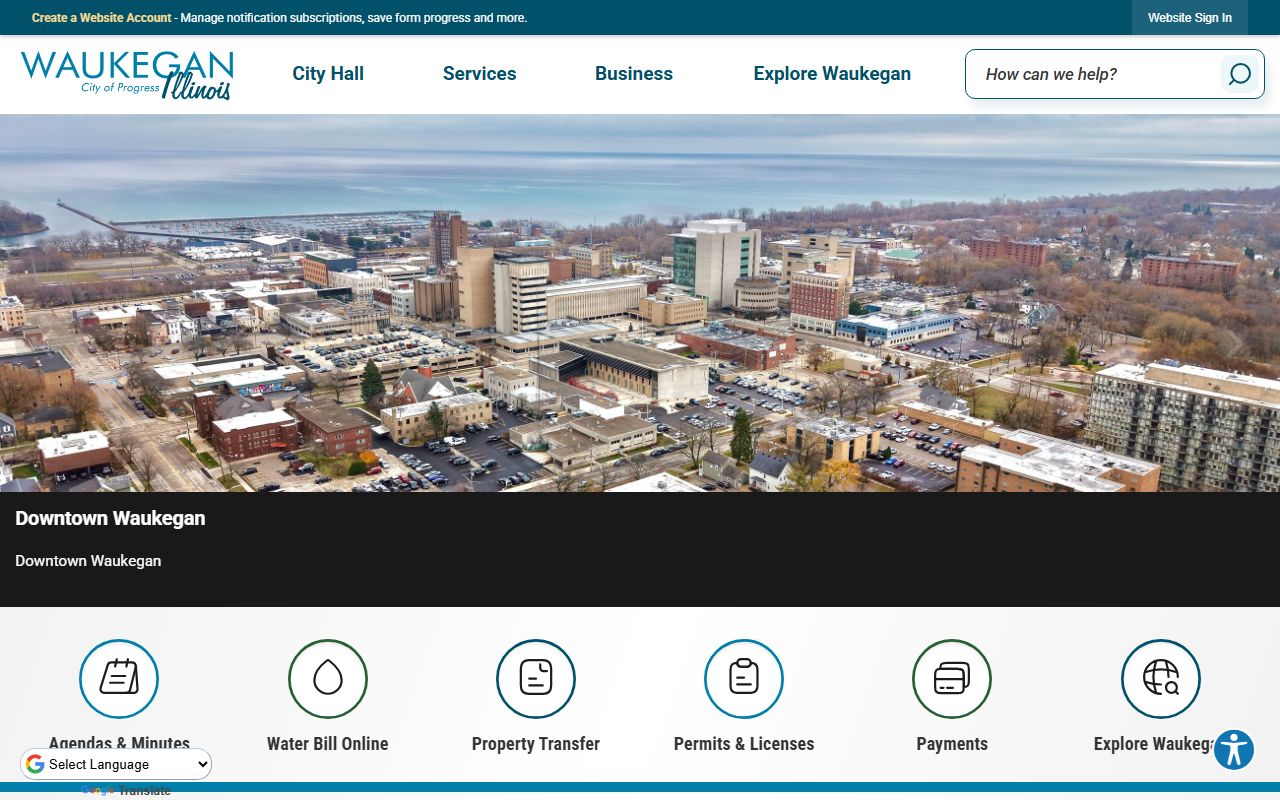The width and height of the screenshot is (1280, 800).
Task: Click the Permits & Licenses text link
Action: pyautogui.click(x=744, y=744)
